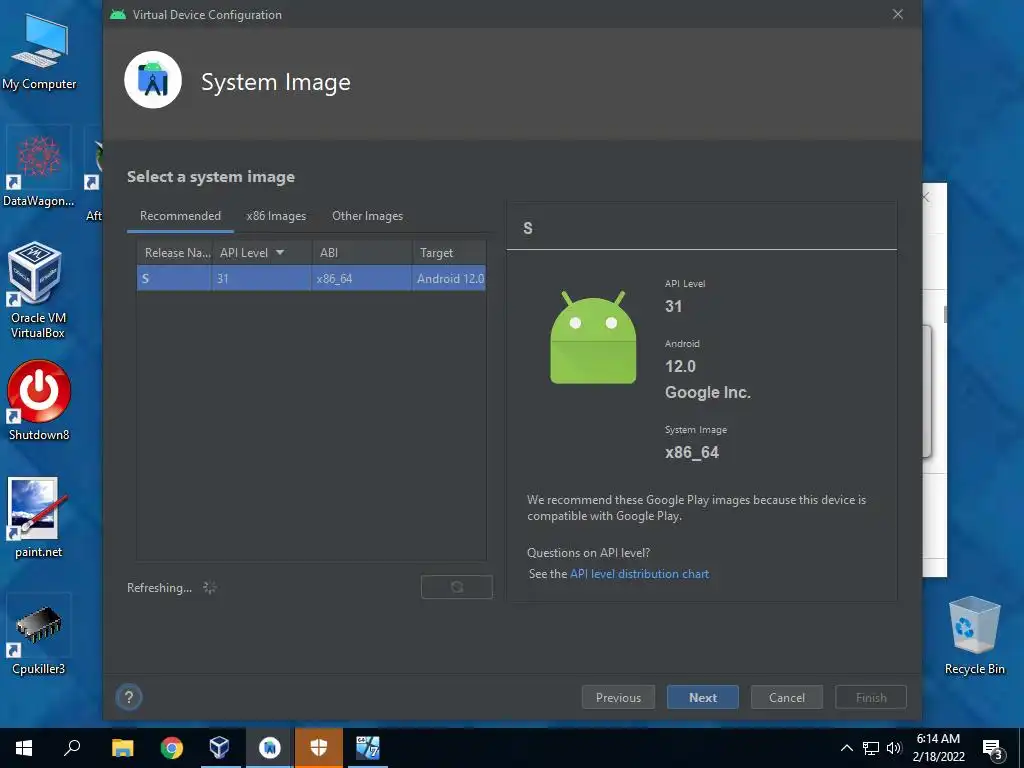Click the Previous button

(618, 697)
